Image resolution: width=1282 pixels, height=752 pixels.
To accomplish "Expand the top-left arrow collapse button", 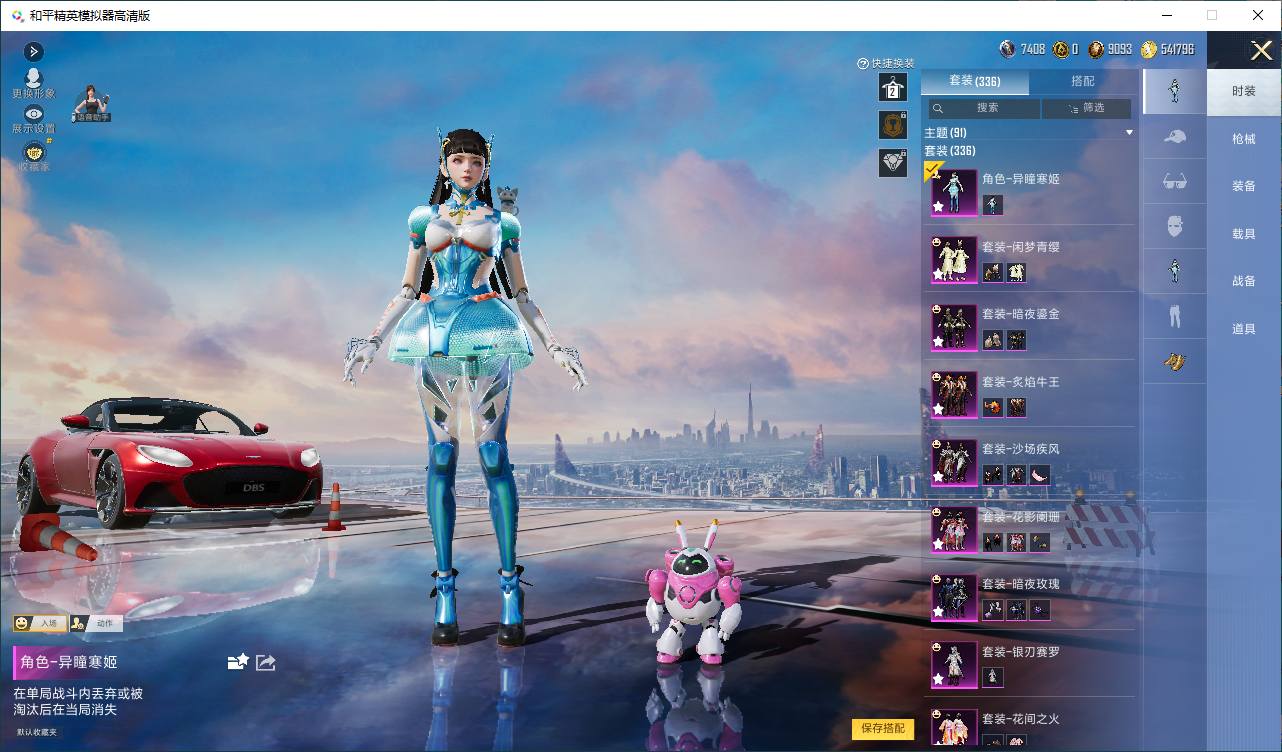I will point(34,51).
